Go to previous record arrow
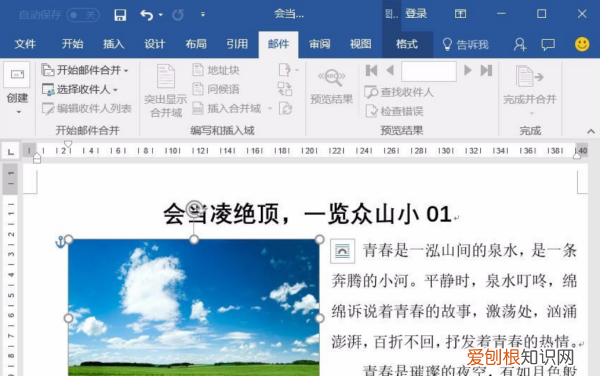The image size is (600, 376). (390, 70)
